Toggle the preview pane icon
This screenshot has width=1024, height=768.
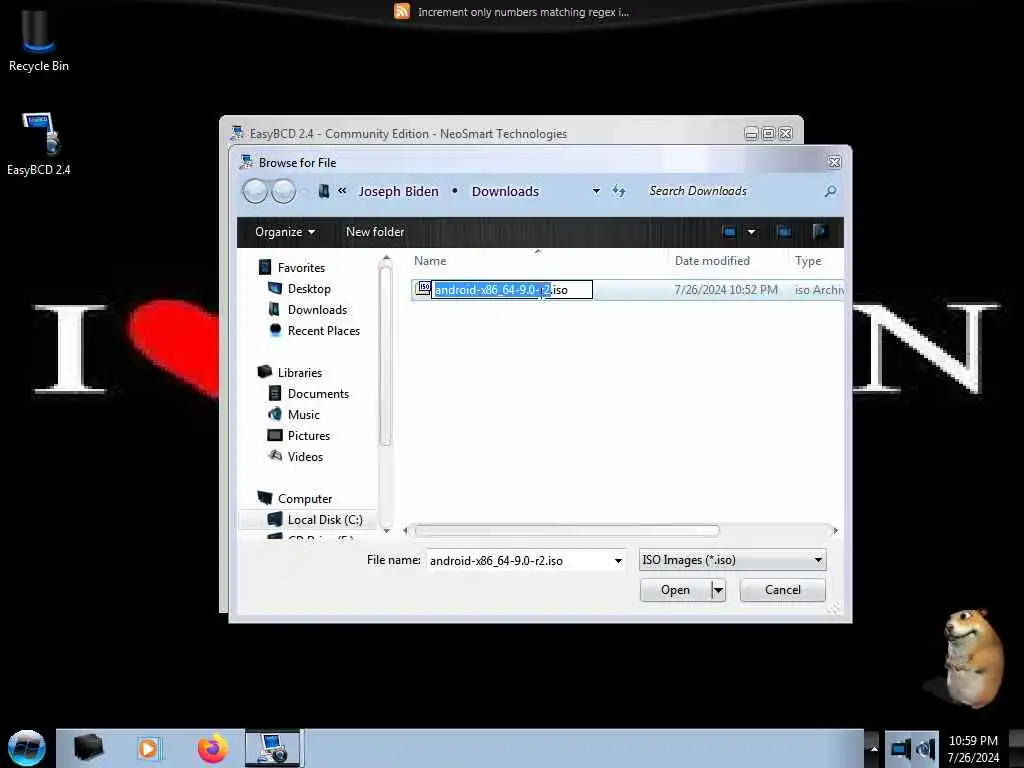click(784, 232)
